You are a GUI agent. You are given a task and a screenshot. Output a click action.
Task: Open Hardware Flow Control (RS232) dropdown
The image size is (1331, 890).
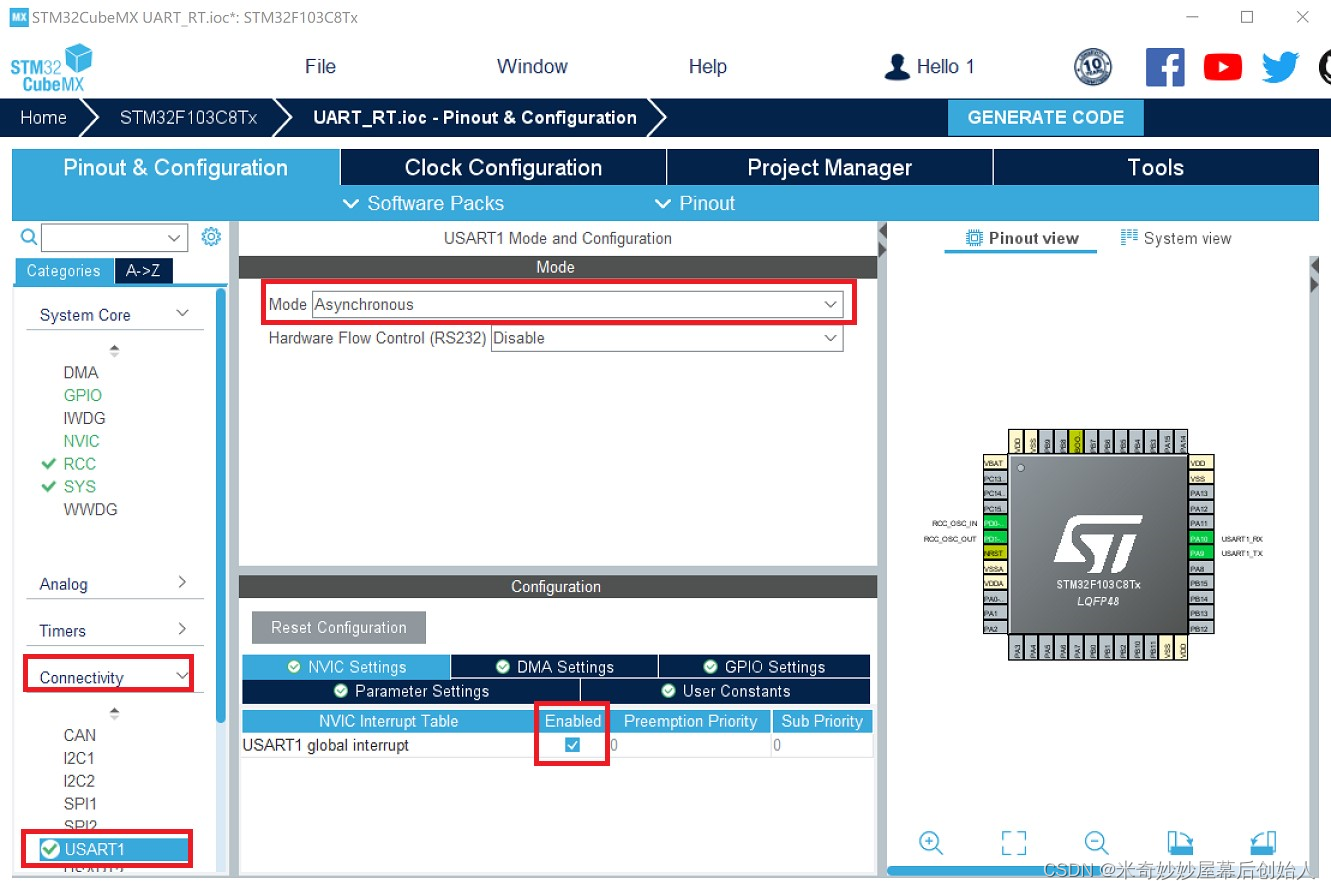[x=667, y=338]
